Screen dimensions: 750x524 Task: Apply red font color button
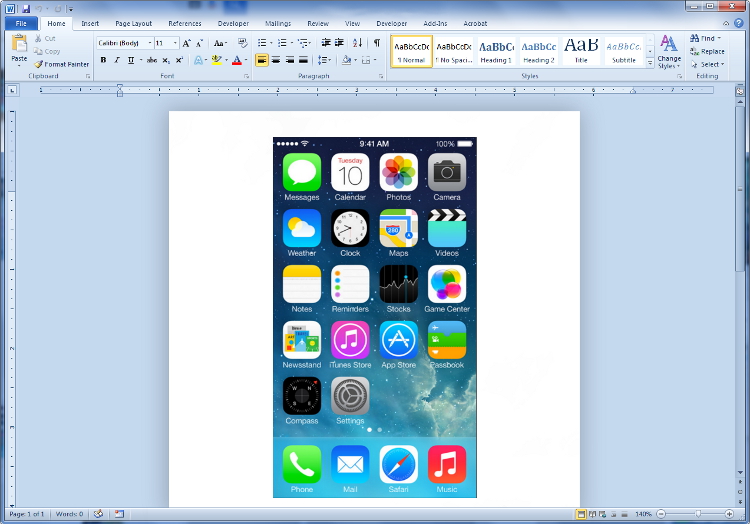pyautogui.click(x=236, y=60)
